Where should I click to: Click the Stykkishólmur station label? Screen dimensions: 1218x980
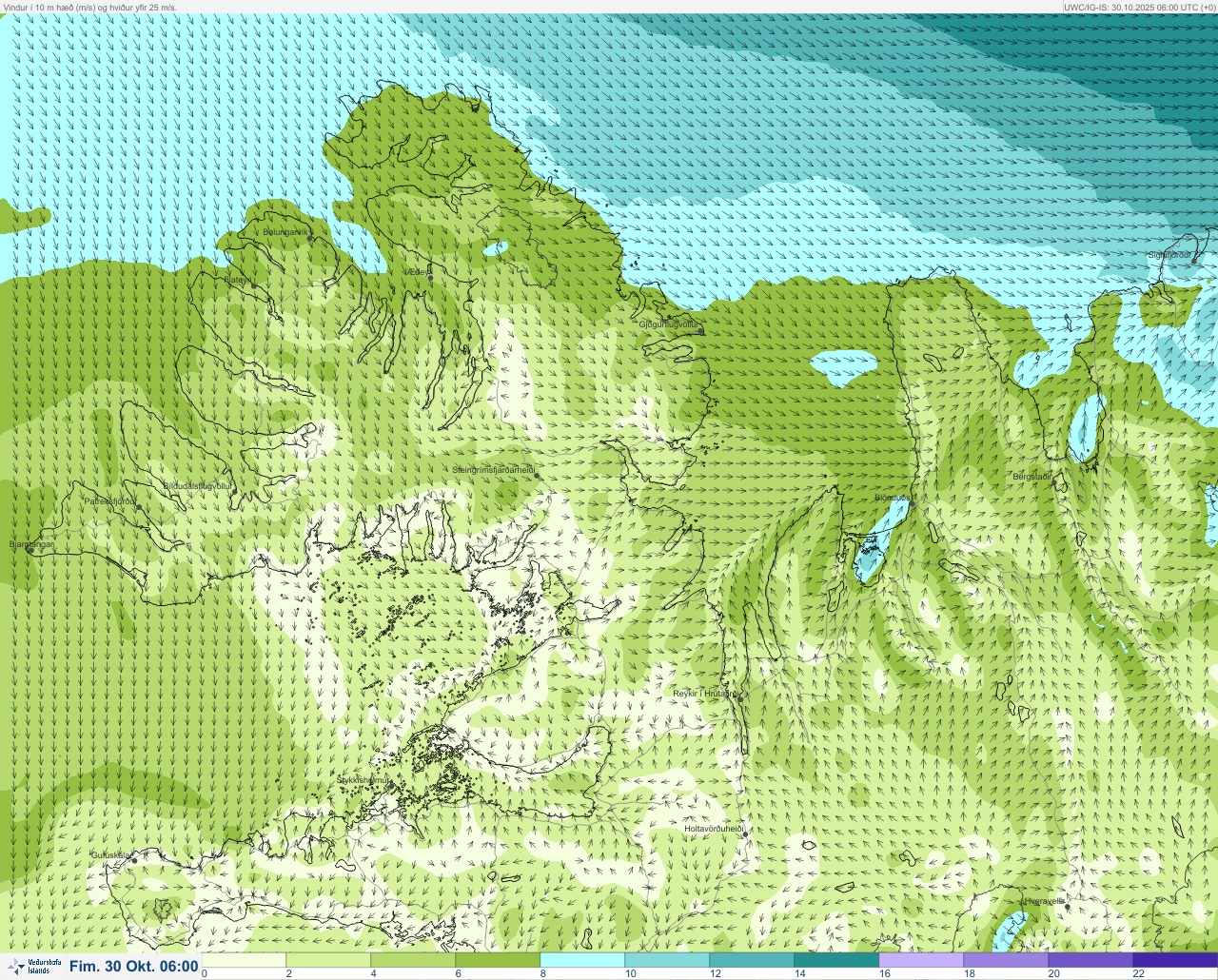[363, 780]
